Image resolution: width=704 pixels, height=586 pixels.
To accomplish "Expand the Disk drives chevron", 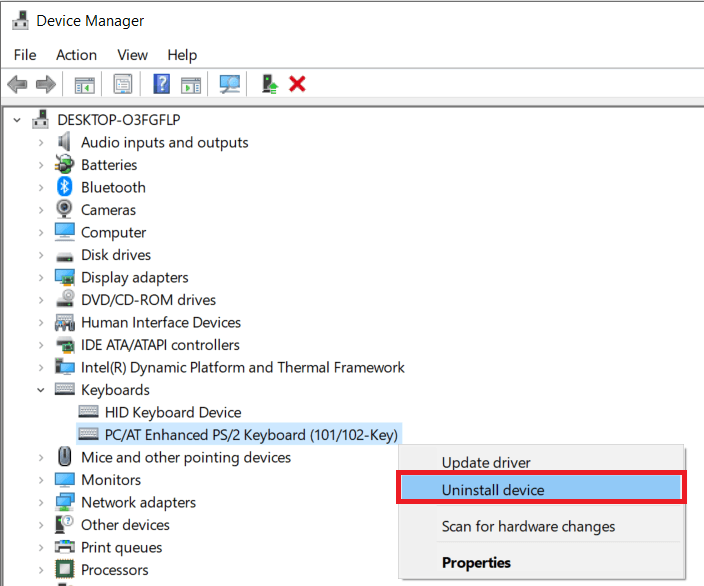I will pos(41,255).
